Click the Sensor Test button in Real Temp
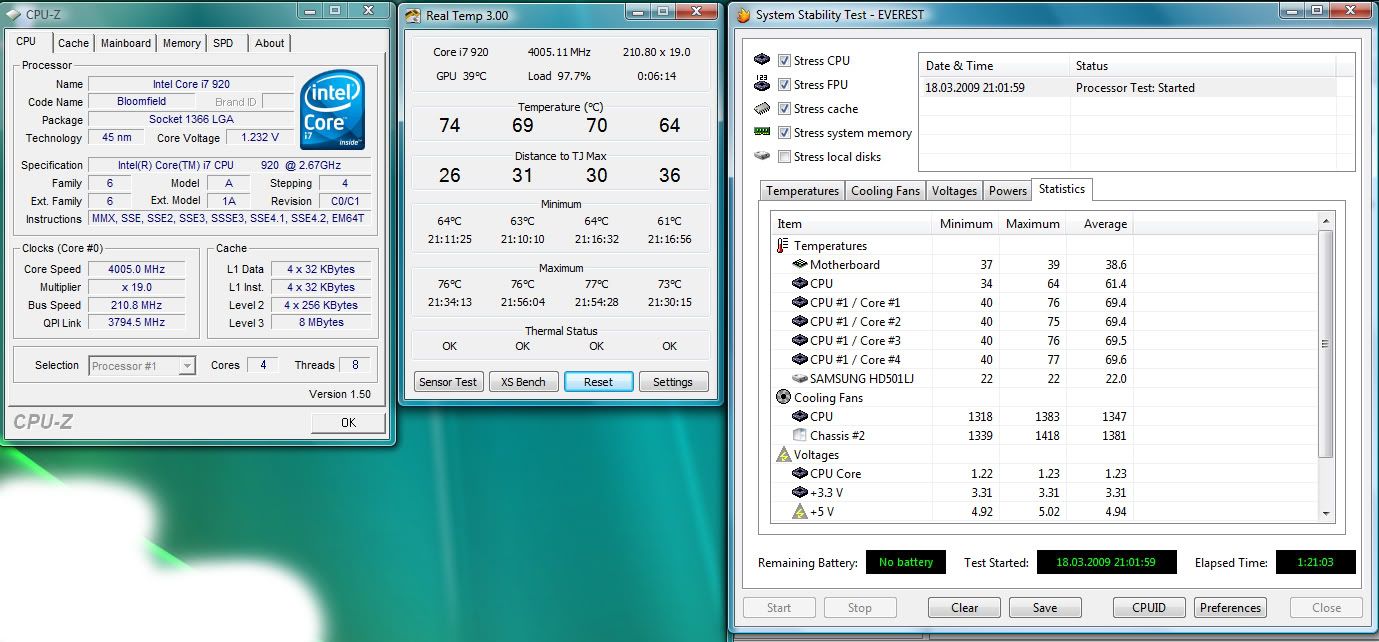1379x642 pixels. tap(448, 382)
